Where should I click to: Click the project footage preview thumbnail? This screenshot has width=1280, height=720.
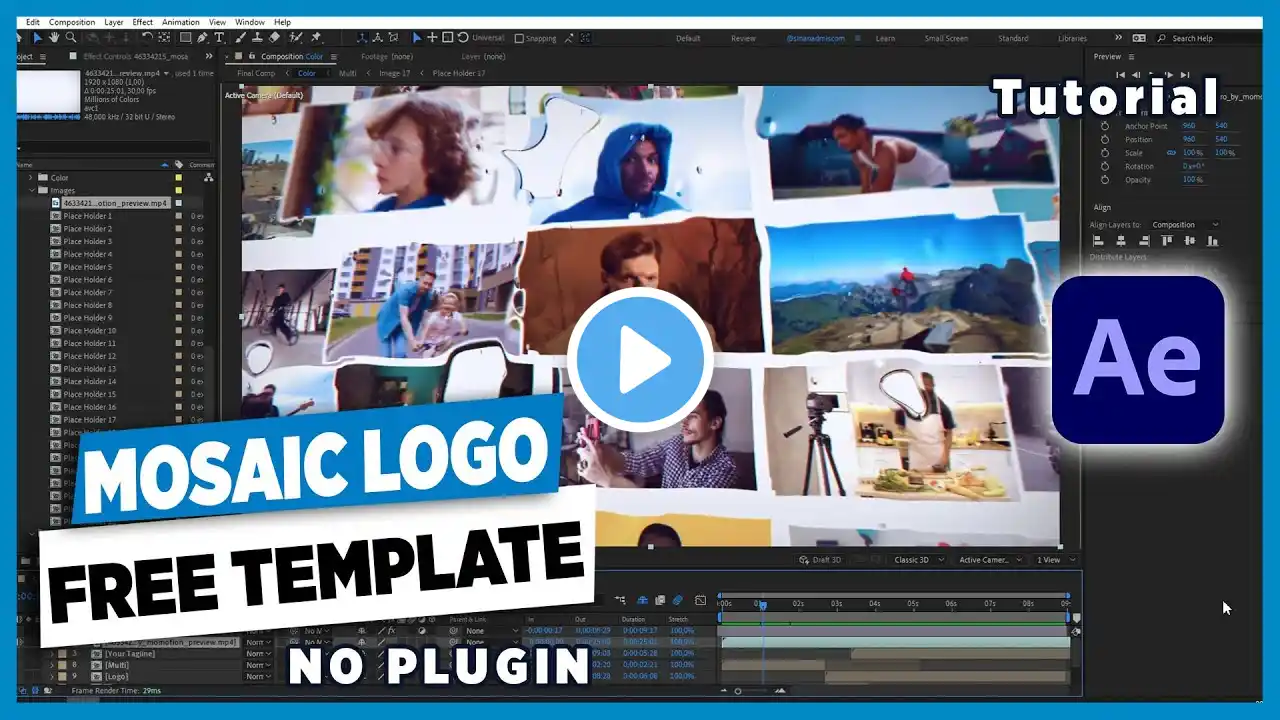(x=47, y=92)
